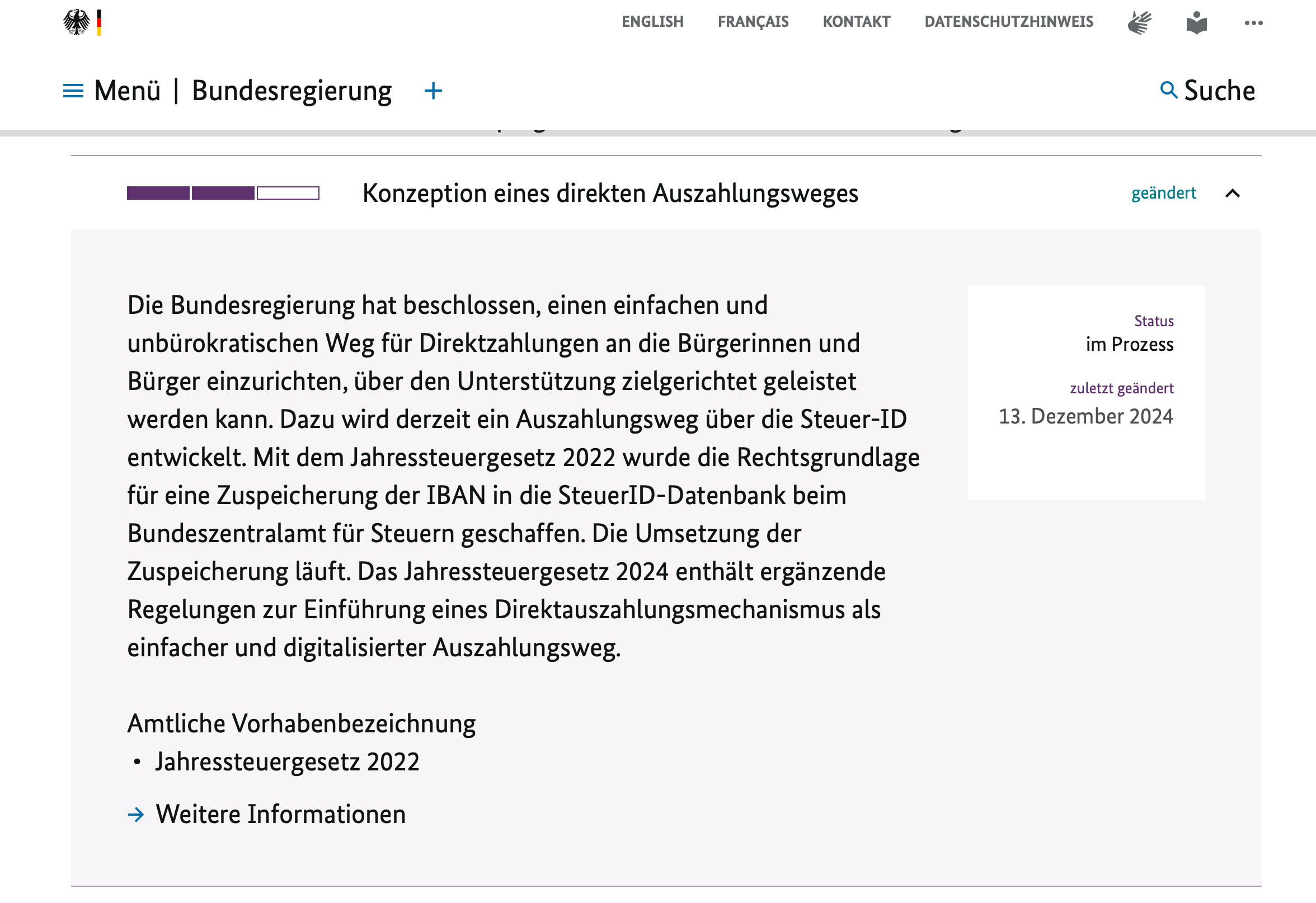Switch language to ENGLISH
Image resolution: width=1316 pixels, height=903 pixels.
[652, 21]
